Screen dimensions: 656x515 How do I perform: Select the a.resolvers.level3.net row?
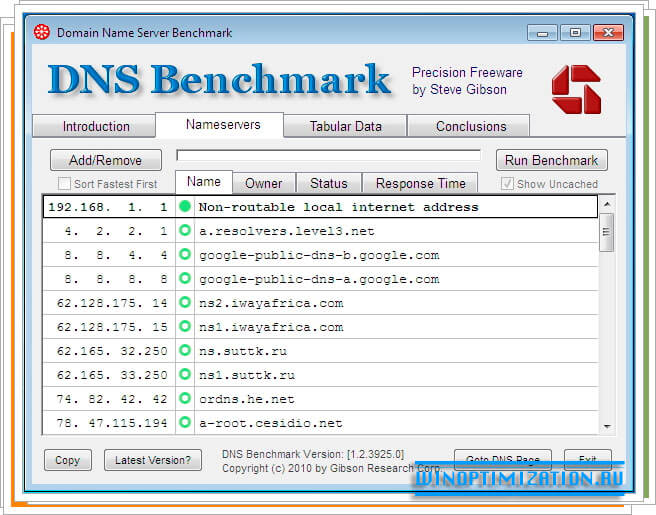click(x=320, y=231)
